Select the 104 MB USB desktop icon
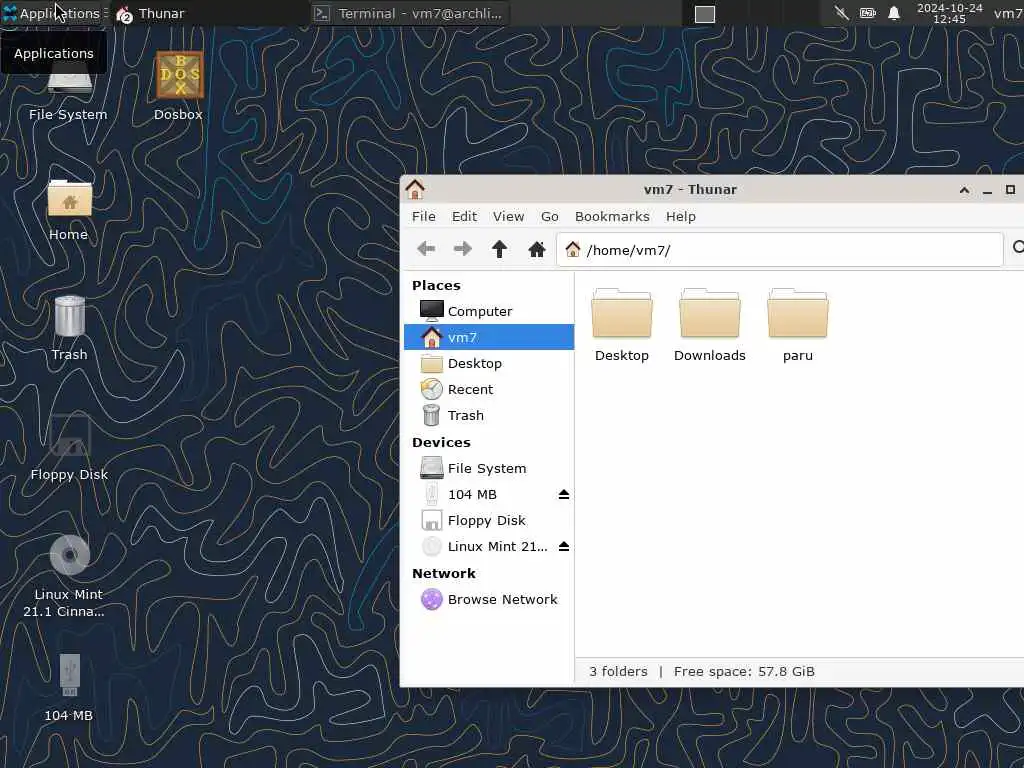The image size is (1024, 768). (69, 687)
